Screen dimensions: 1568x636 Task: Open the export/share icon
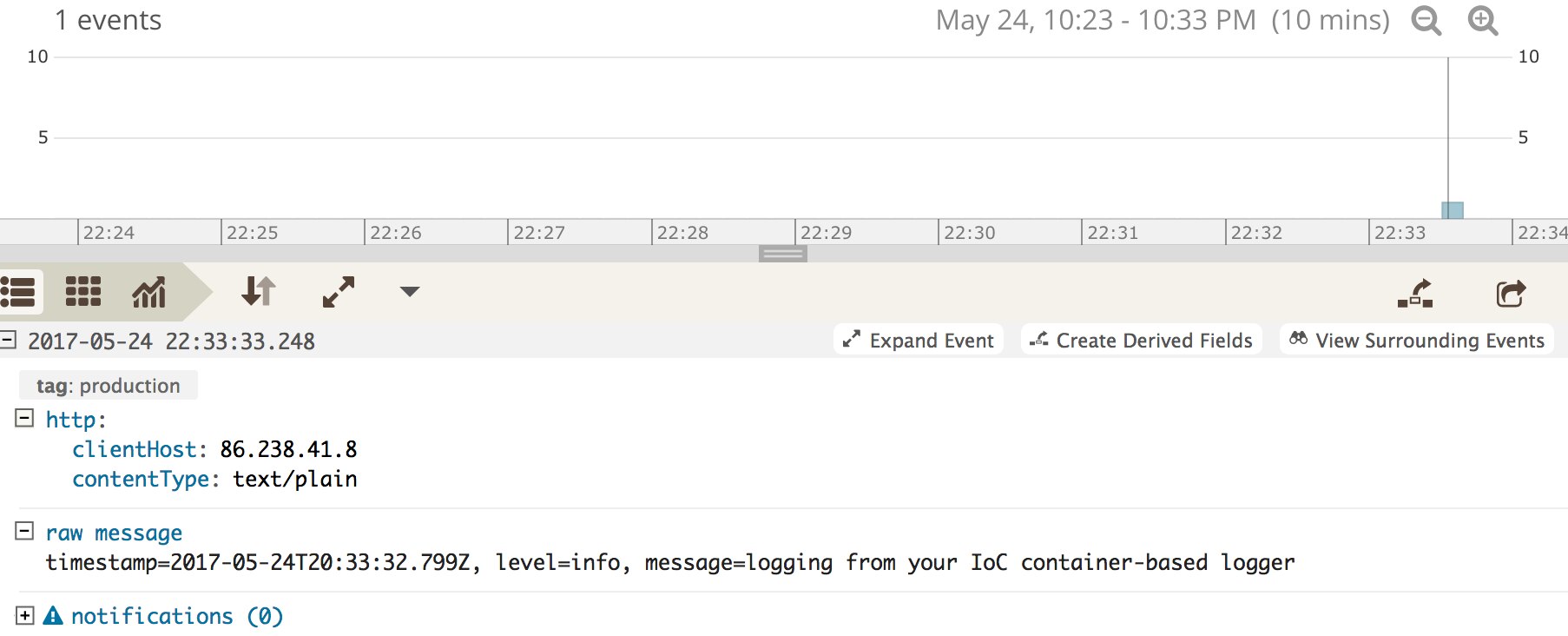pos(1512,293)
